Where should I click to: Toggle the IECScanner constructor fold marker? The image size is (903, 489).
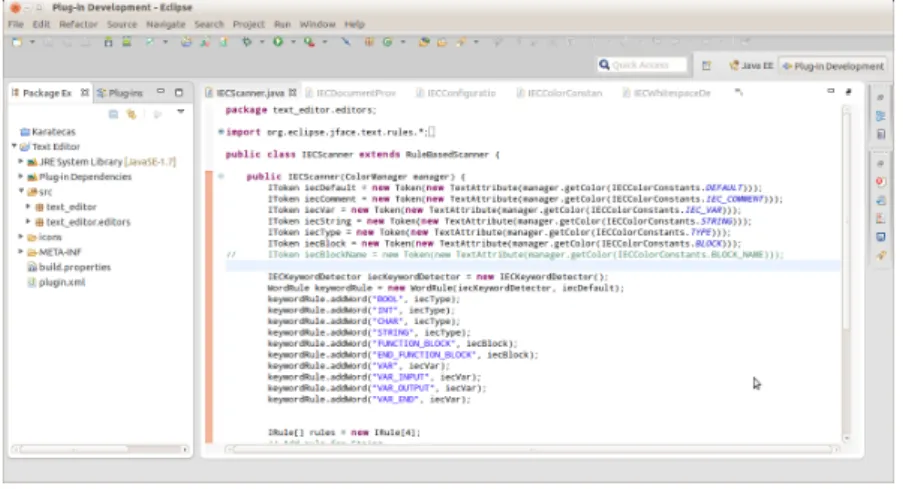coord(221,176)
